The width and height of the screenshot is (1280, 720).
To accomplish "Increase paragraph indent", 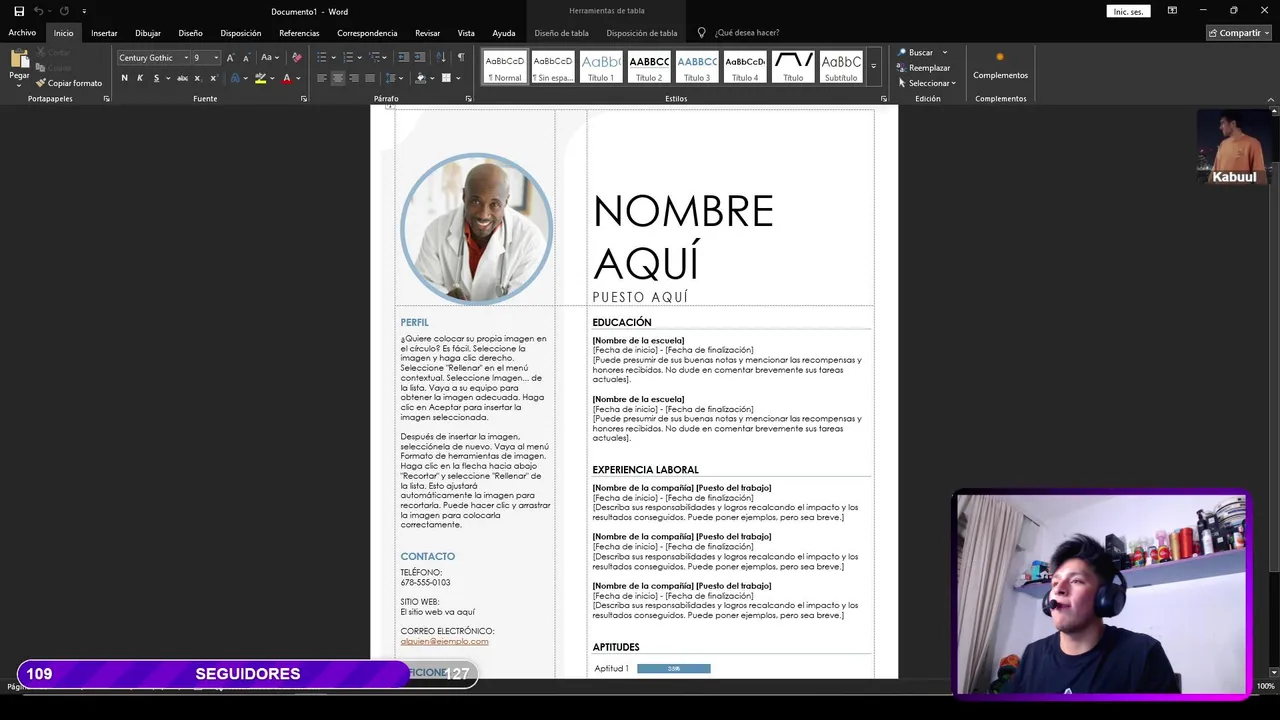I will (x=420, y=58).
